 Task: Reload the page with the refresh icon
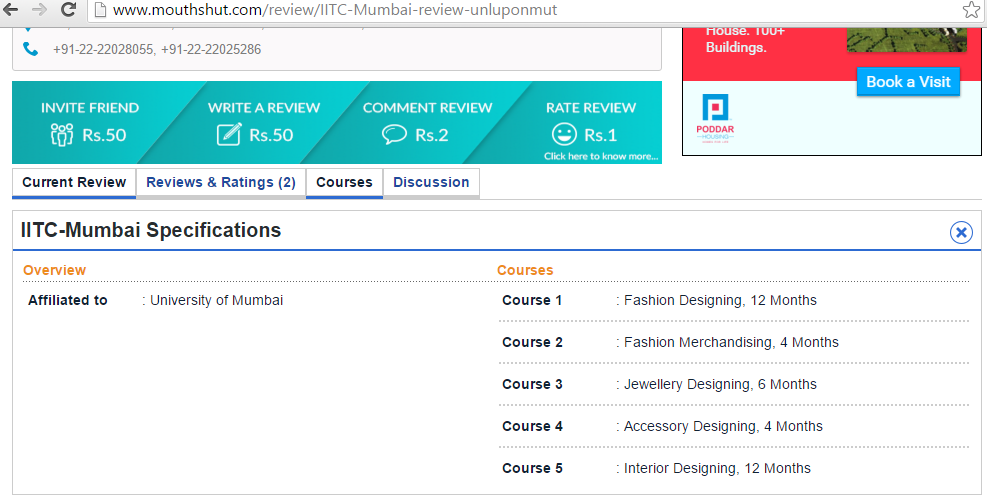68,9
